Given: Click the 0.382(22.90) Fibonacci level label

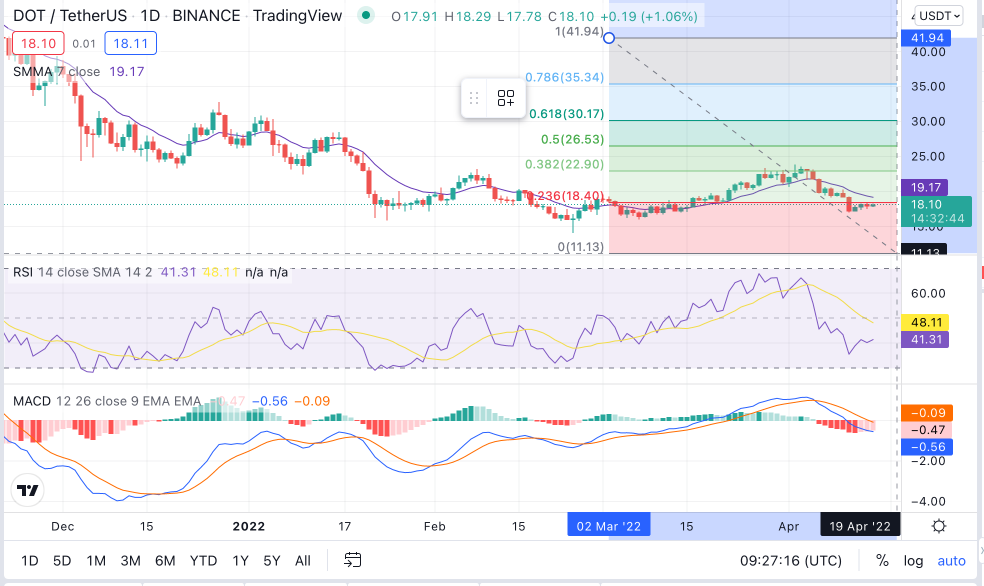Looking at the screenshot, I should tap(565, 164).
